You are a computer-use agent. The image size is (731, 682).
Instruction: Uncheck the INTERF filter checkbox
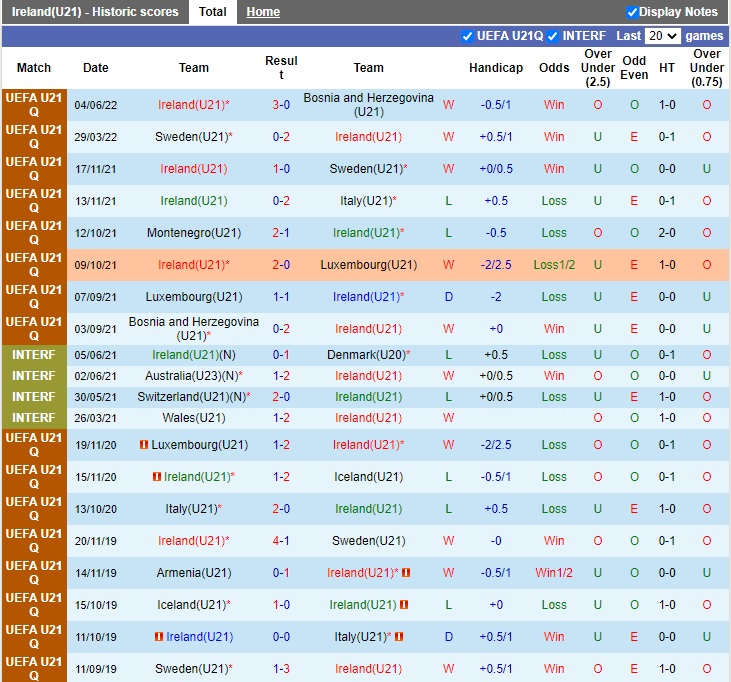click(553, 36)
